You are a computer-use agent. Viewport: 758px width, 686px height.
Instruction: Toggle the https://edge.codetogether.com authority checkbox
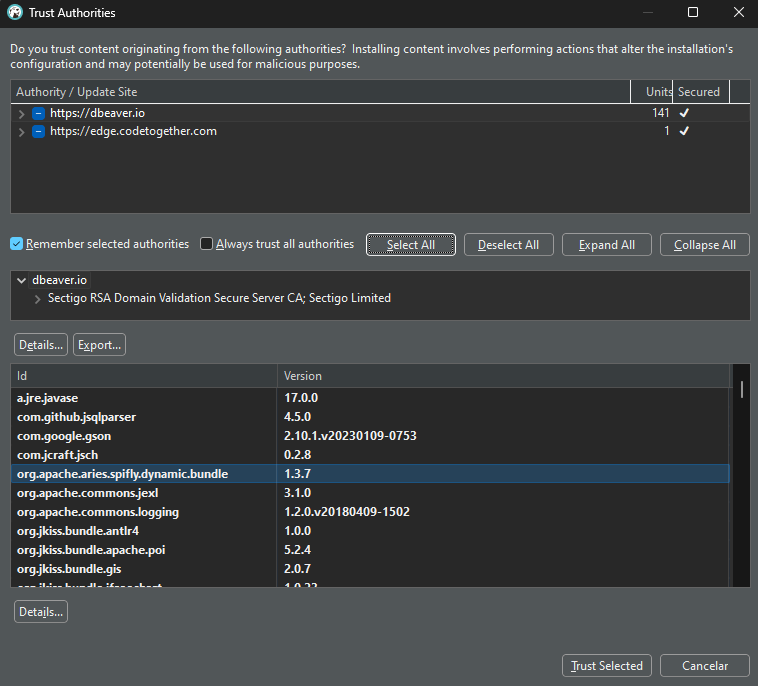pyautogui.click(x=38, y=131)
